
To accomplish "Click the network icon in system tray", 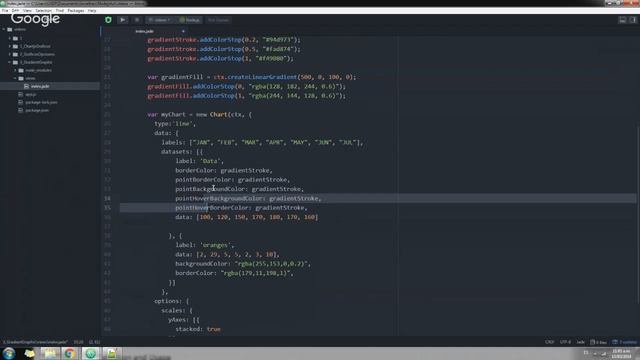I will click(603, 354).
